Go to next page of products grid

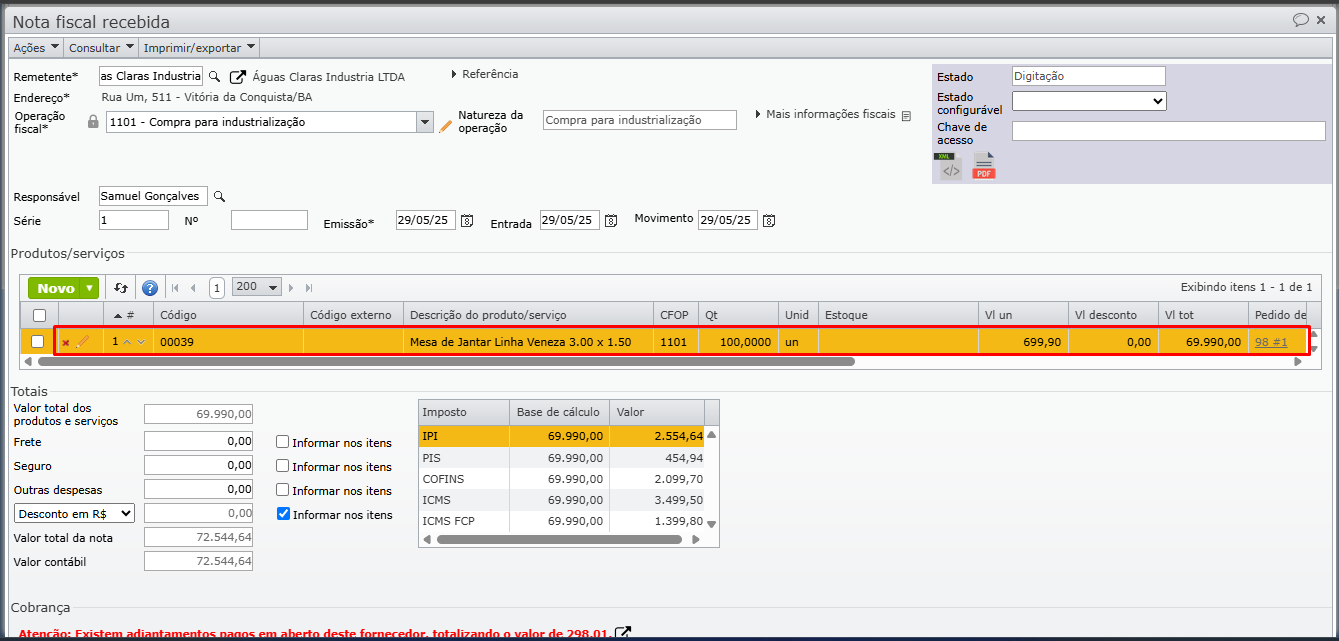click(292, 288)
